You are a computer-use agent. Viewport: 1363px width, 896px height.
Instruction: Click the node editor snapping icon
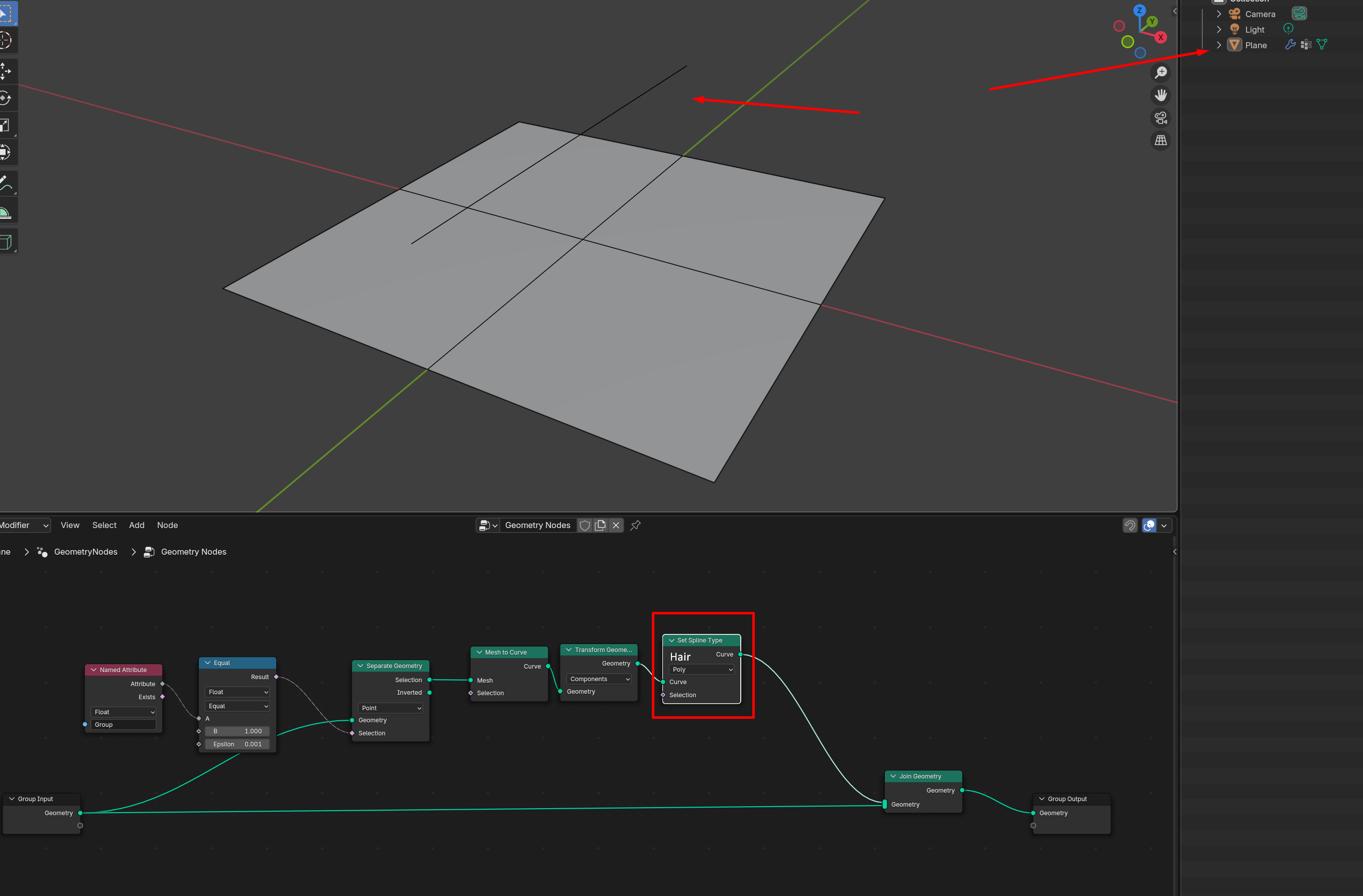pyautogui.click(x=1130, y=525)
